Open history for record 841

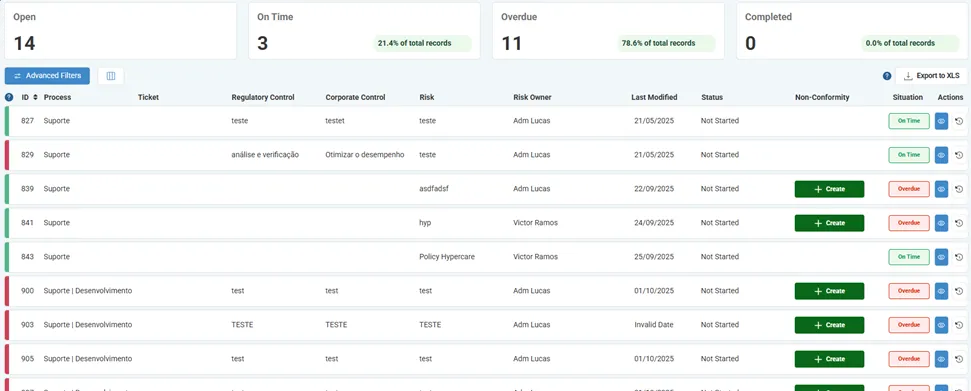(959, 223)
